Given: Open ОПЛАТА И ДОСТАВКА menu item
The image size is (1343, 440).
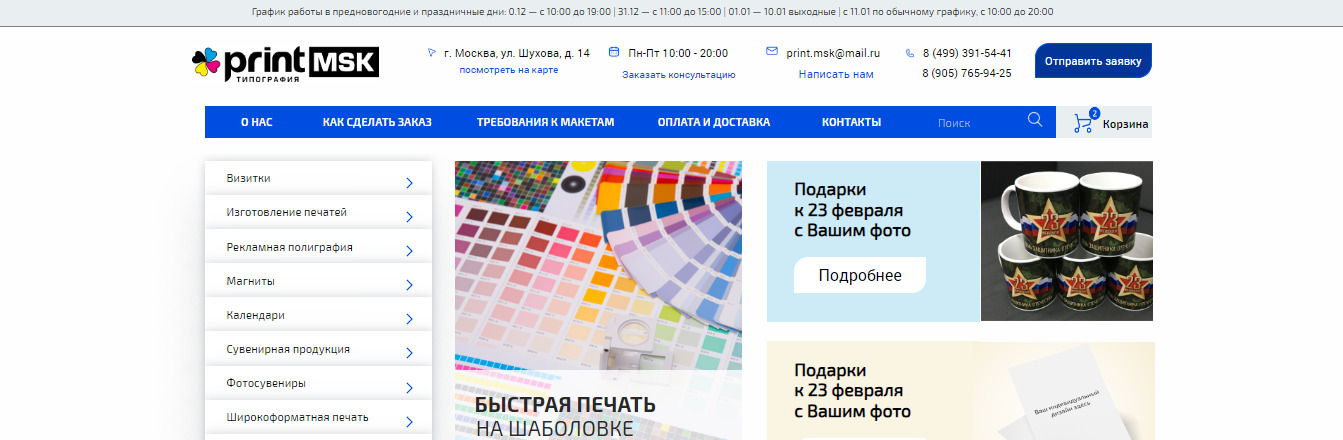Looking at the screenshot, I should (x=714, y=122).
